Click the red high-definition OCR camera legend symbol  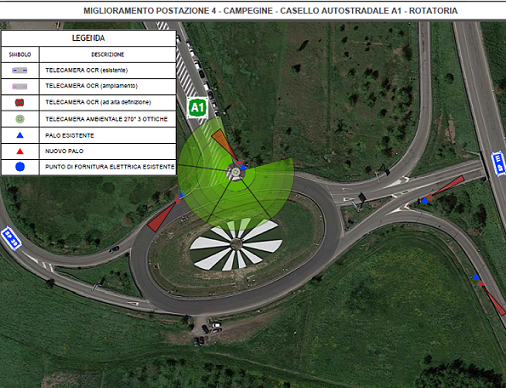[20, 102]
